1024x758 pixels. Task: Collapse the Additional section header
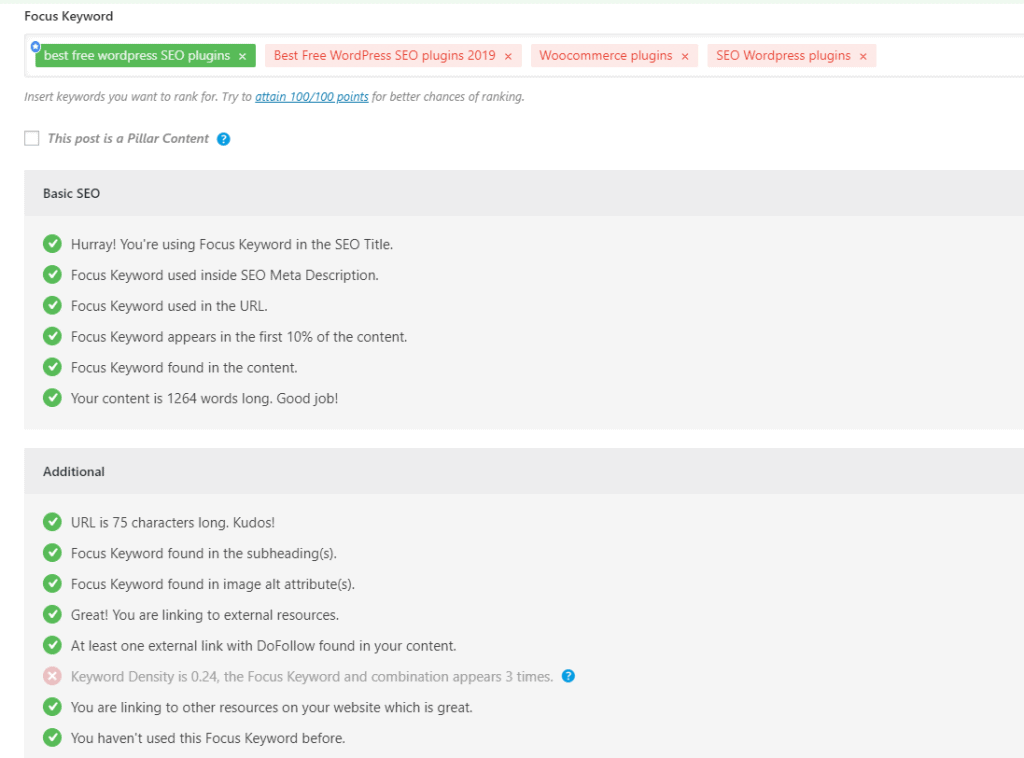(x=524, y=471)
